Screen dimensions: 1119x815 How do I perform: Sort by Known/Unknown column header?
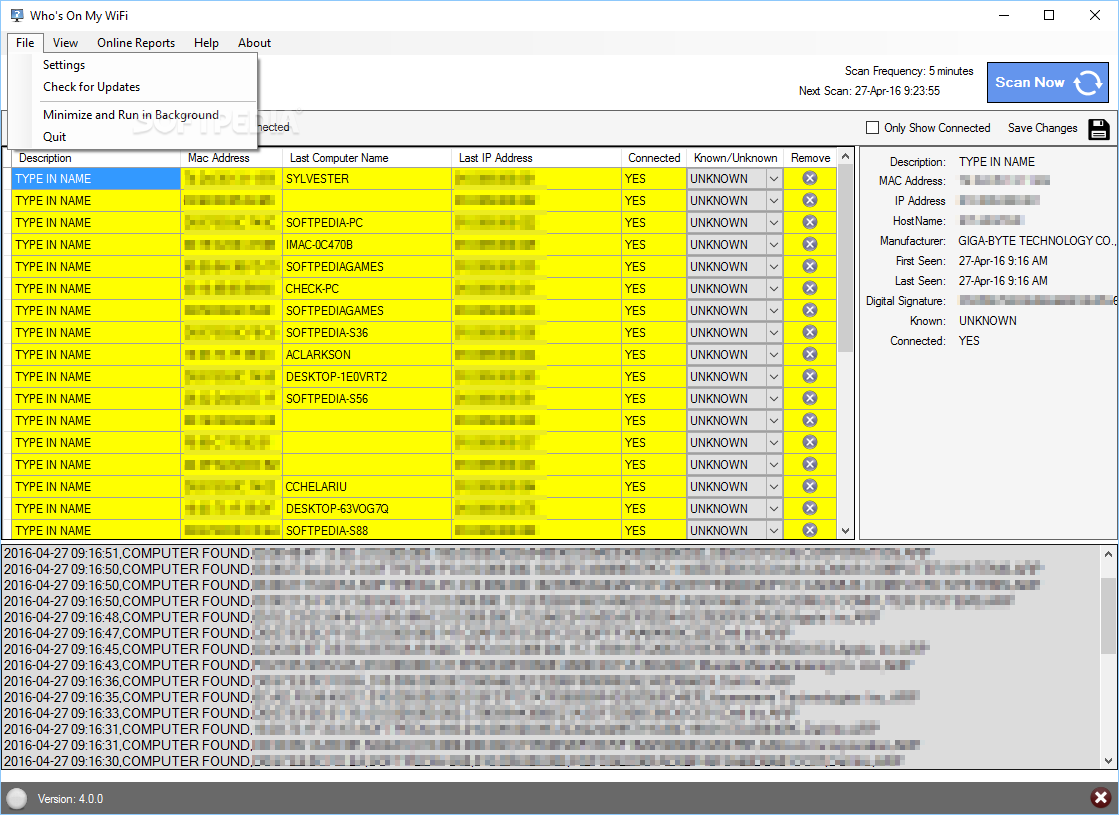pos(735,158)
